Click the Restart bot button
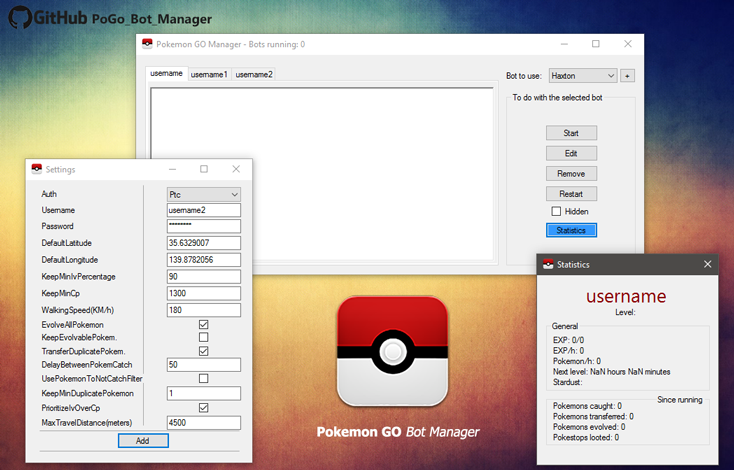The width and height of the screenshot is (734, 470). point(571,193)
